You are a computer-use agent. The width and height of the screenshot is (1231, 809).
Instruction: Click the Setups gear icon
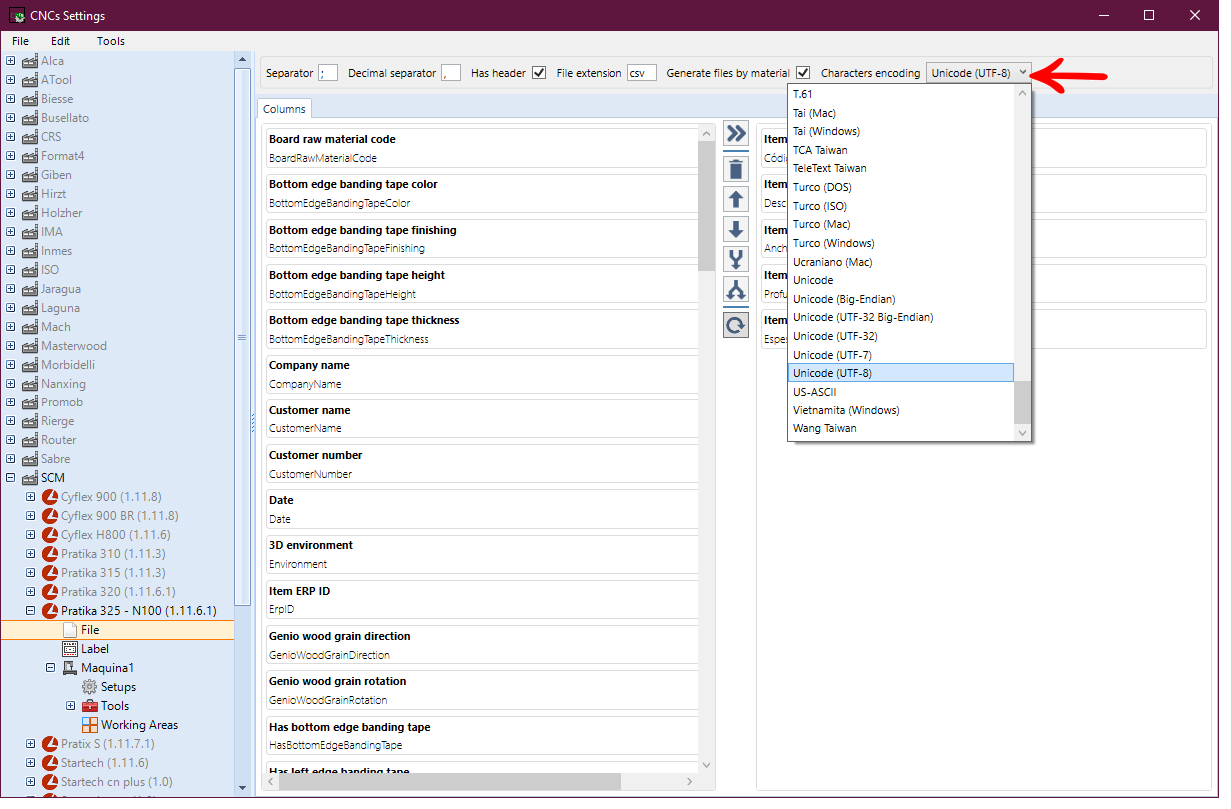tap(90, 687)
